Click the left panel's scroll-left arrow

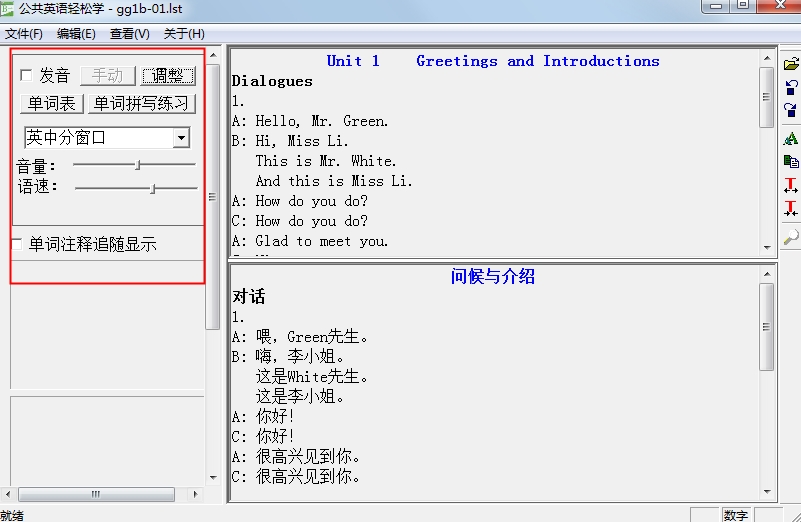[x=8, y=494]
